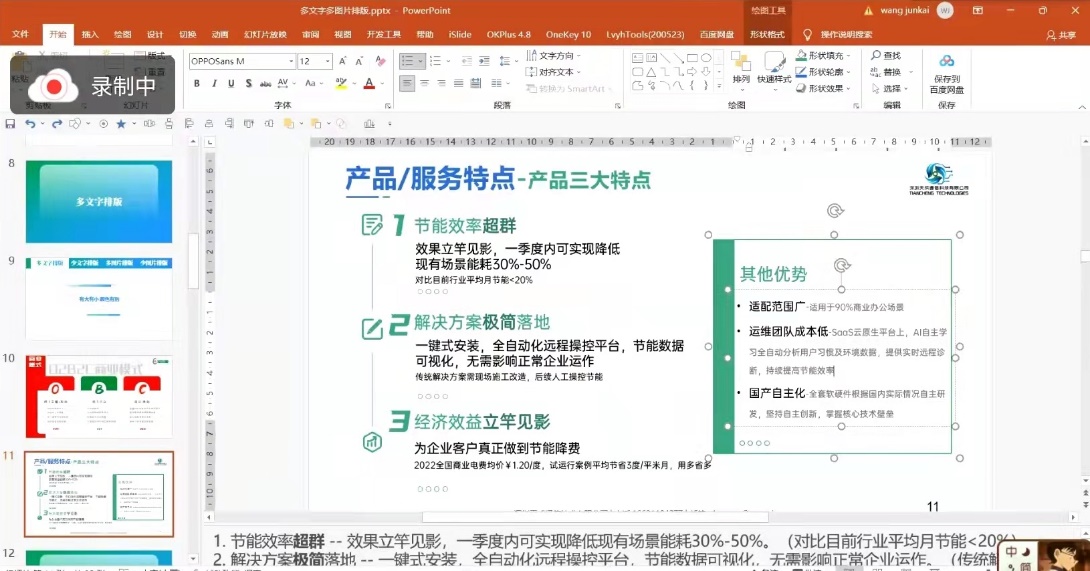
Task: Toggle underline text formatting
Action: coord(233,84)
